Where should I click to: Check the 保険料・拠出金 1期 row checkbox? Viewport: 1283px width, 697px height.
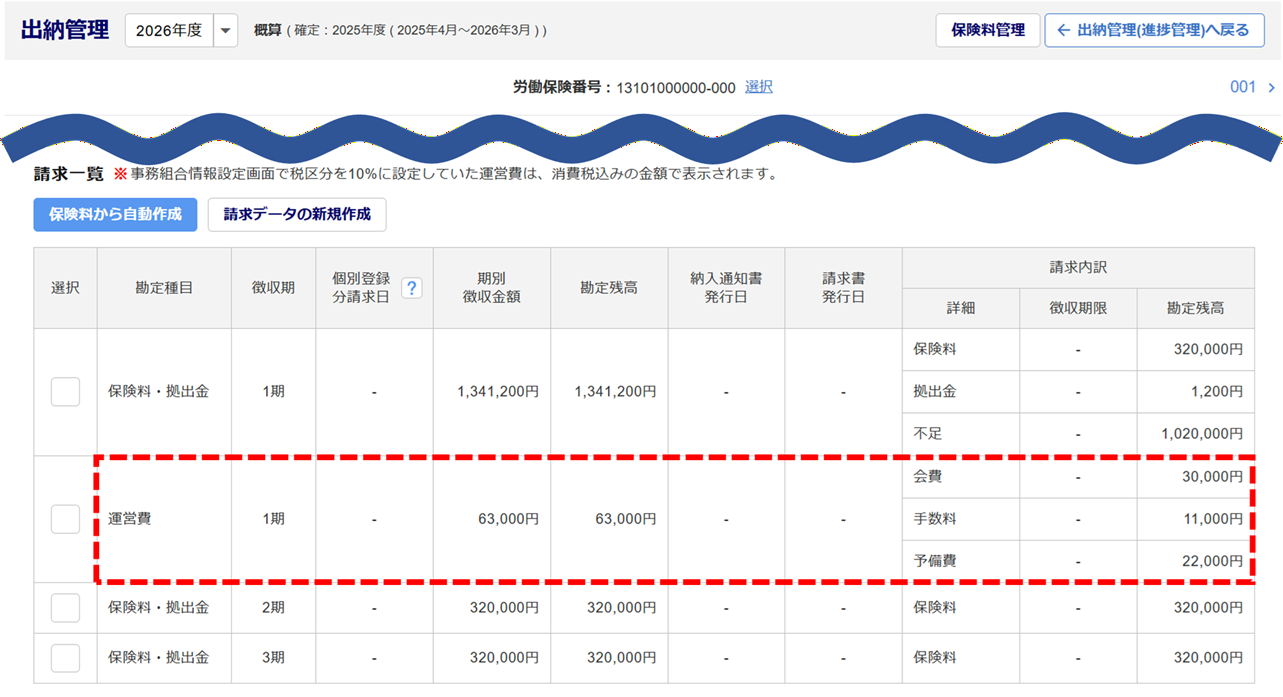point(65,392)
